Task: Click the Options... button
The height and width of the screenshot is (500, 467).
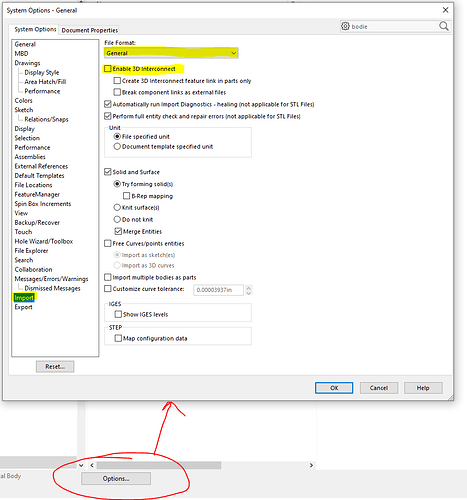Action: [x=116, y=479]
